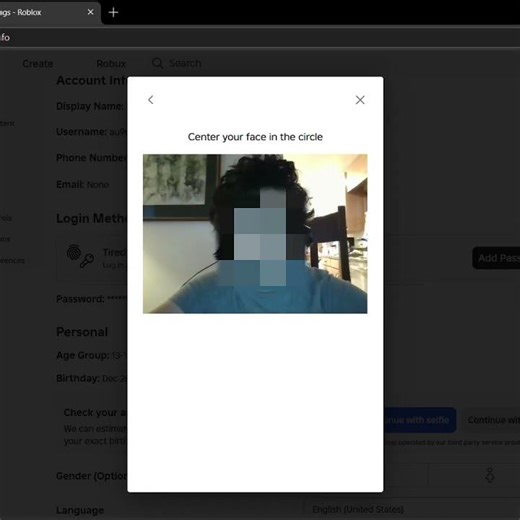The height and width of the screenshot is (520, 520).
Task: Close the face verification modal
Action: click(360, 100)
